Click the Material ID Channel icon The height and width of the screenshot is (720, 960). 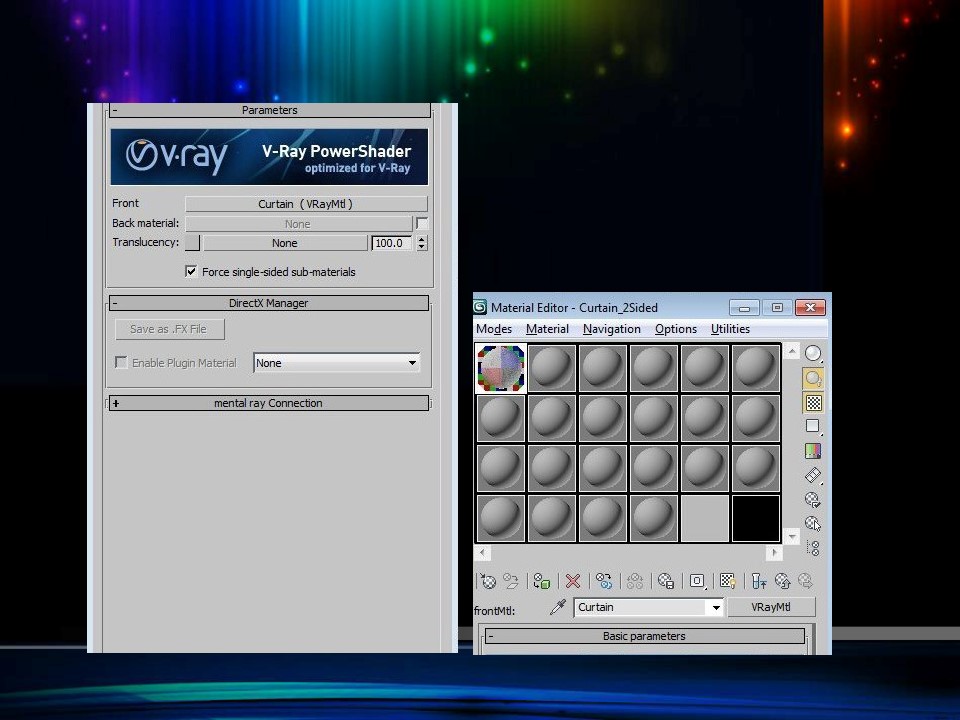(x=697, y=580)
